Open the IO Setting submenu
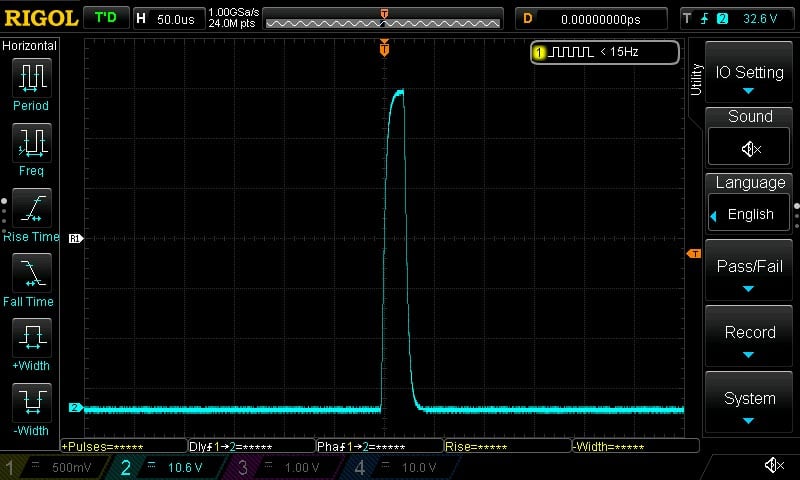This screenshot has height=480, width=800. [748, 72]
